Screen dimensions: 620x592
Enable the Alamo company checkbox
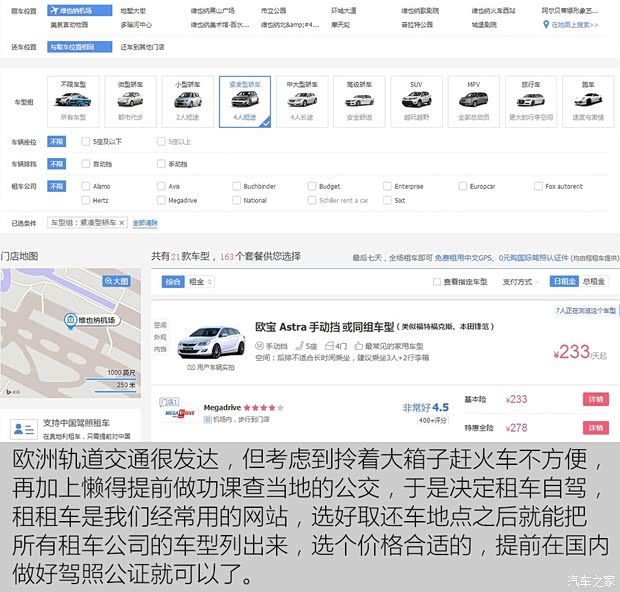[x=85, y=186]
